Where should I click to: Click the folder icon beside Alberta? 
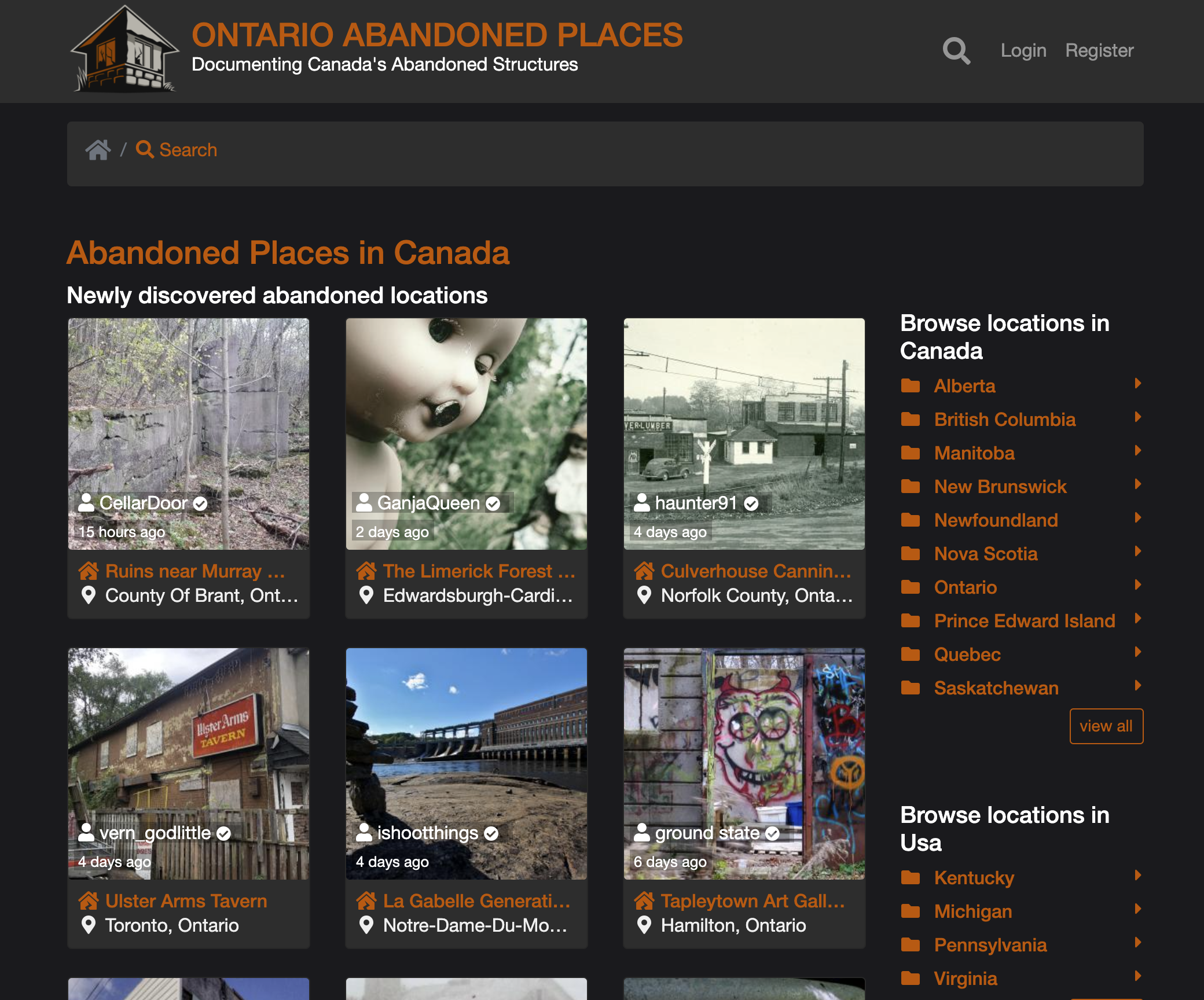[x=911, y=385]
